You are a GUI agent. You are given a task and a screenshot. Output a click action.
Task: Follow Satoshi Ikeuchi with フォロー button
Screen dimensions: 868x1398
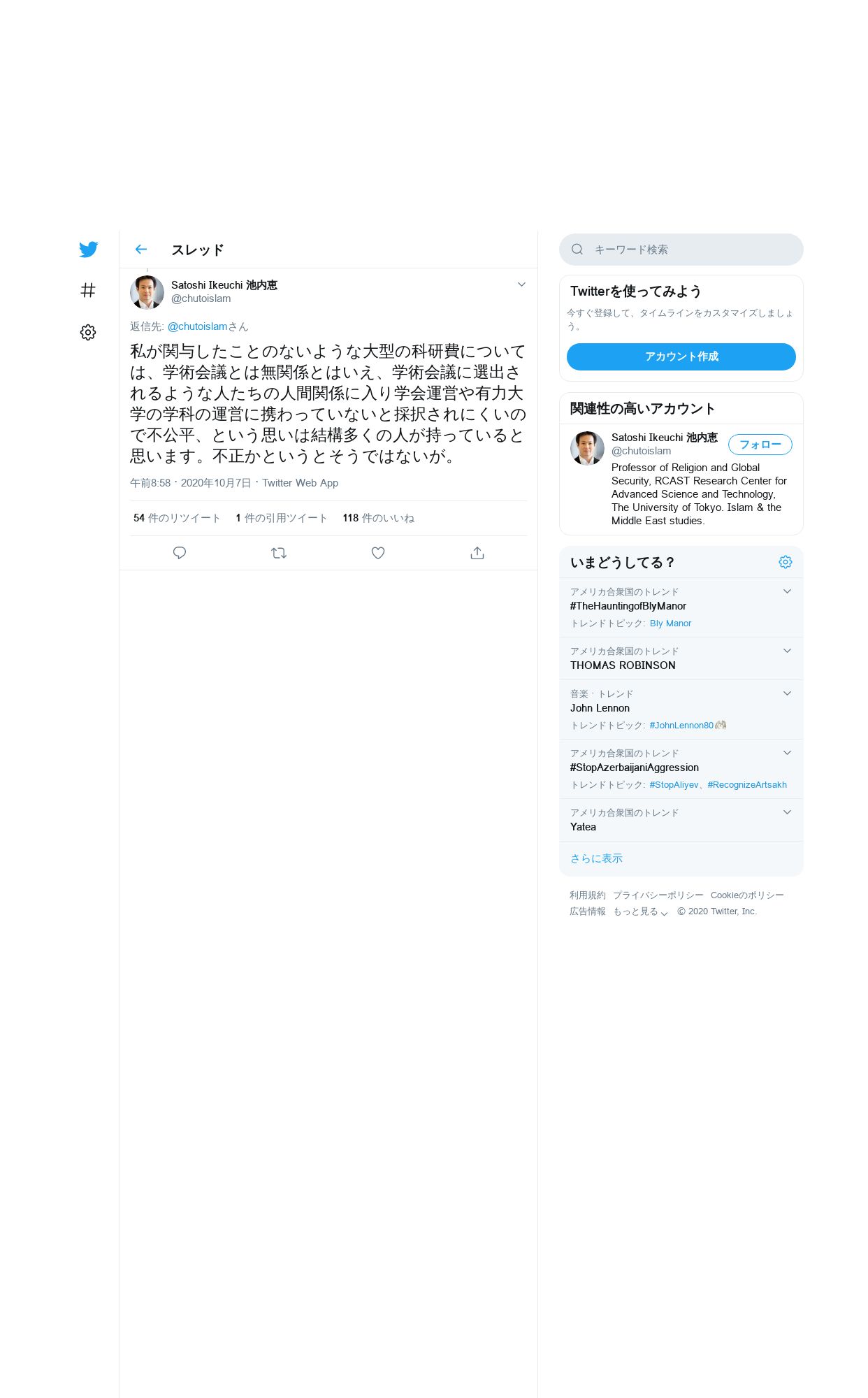pyautogui.click(x=760, y=445)
